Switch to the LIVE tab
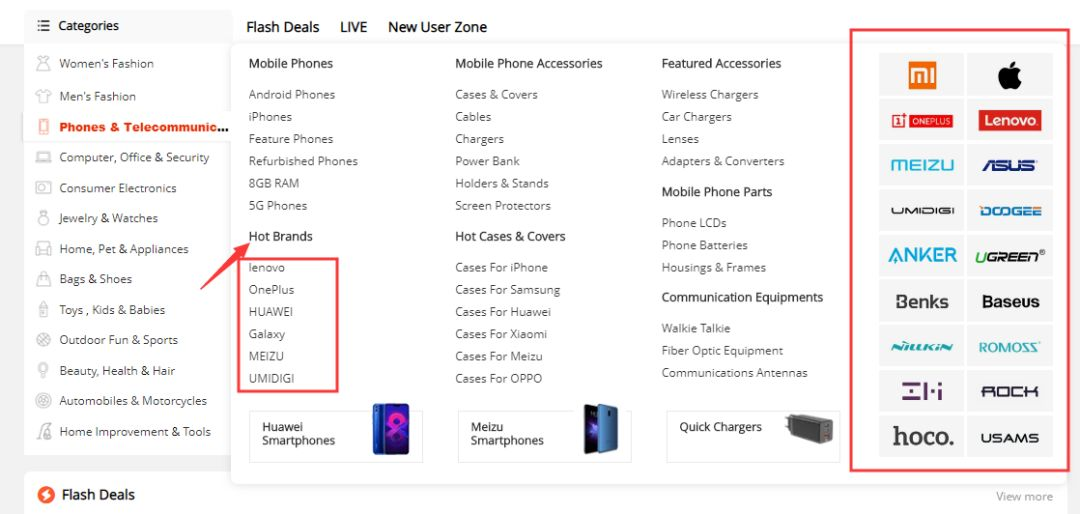Image resolution: width=1080 pixels, height=514 pixels. [353, 27]
